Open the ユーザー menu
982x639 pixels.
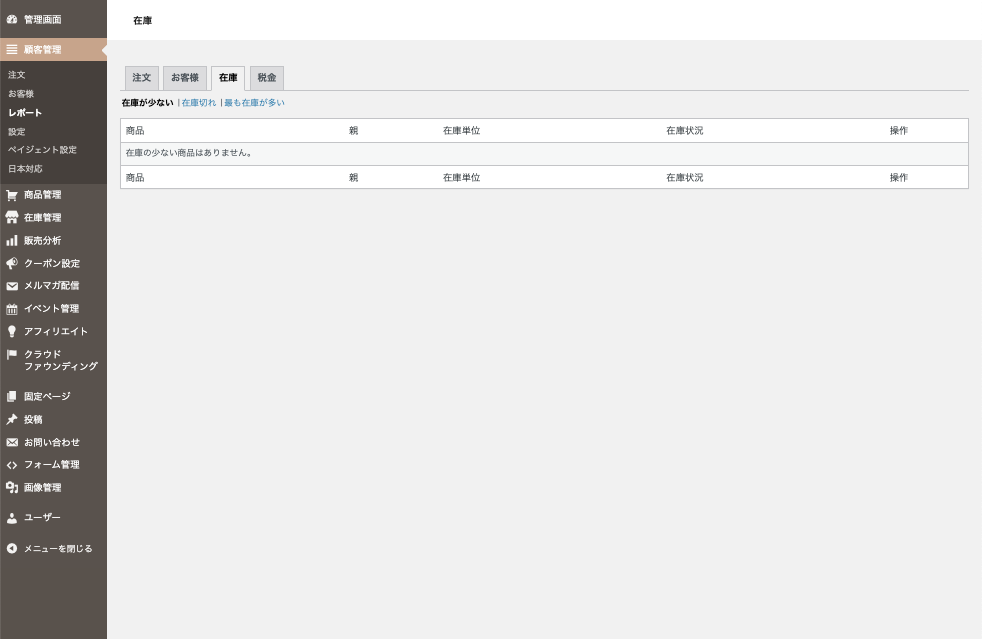coord(42,518)
